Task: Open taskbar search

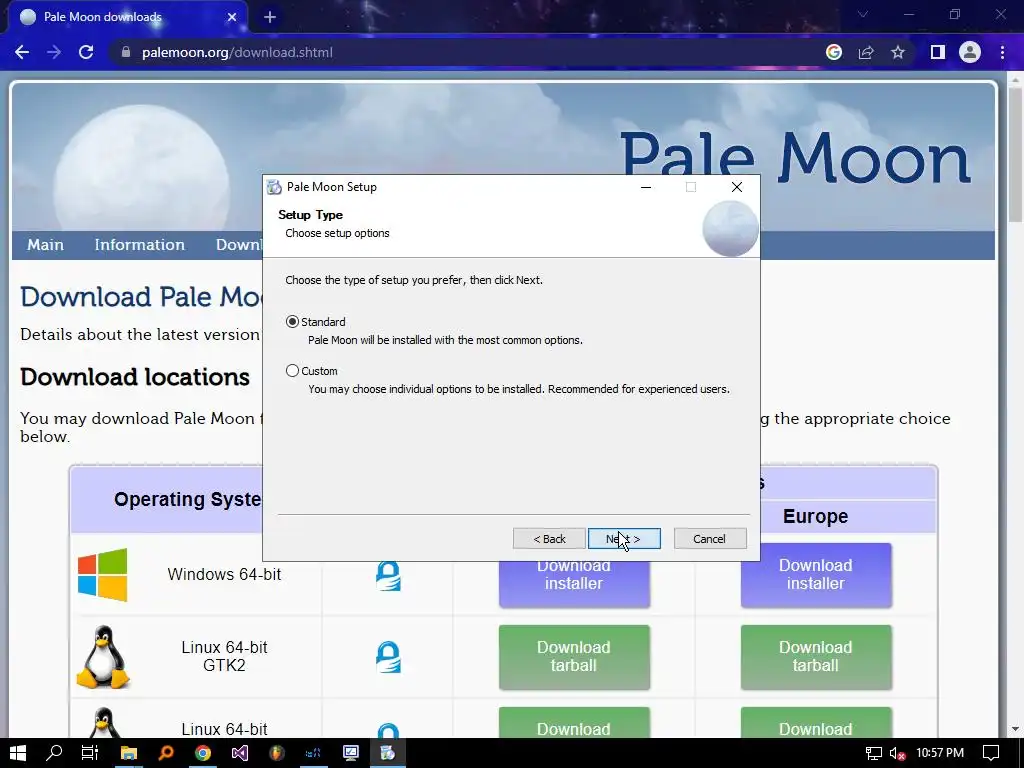Action: [x=54, y=753]
